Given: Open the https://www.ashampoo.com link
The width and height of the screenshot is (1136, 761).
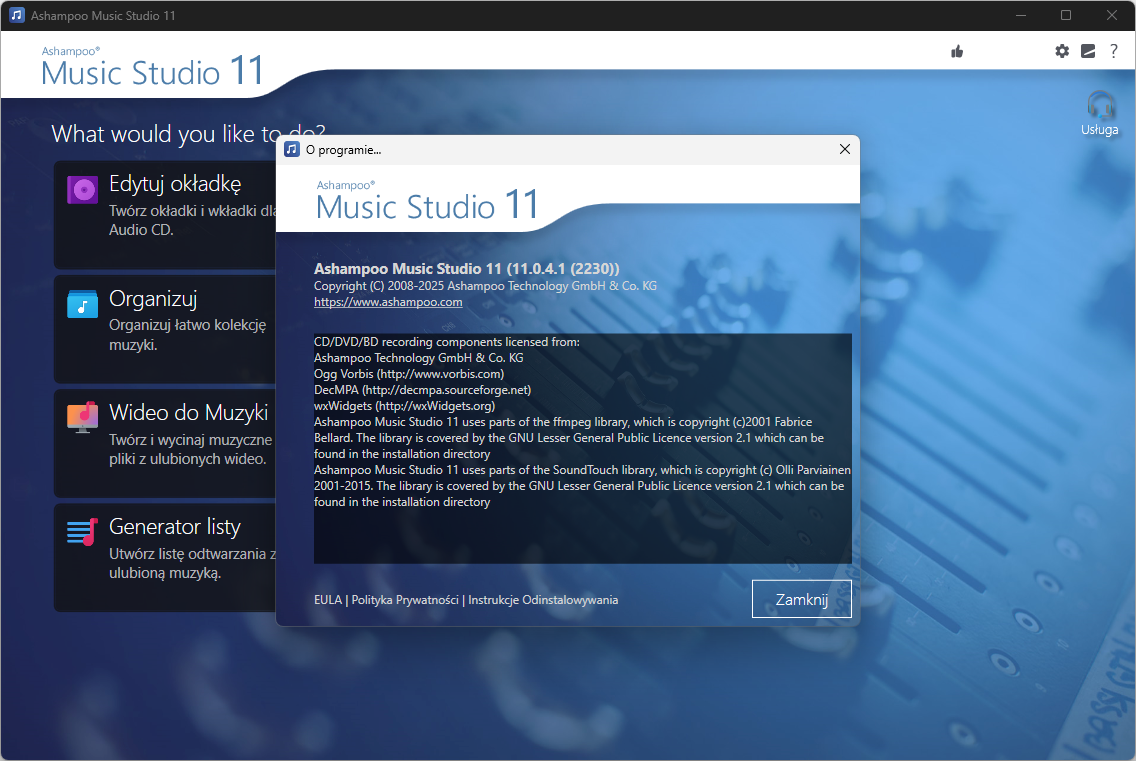Looking at the screenshot, I should [x=388, y=302].
